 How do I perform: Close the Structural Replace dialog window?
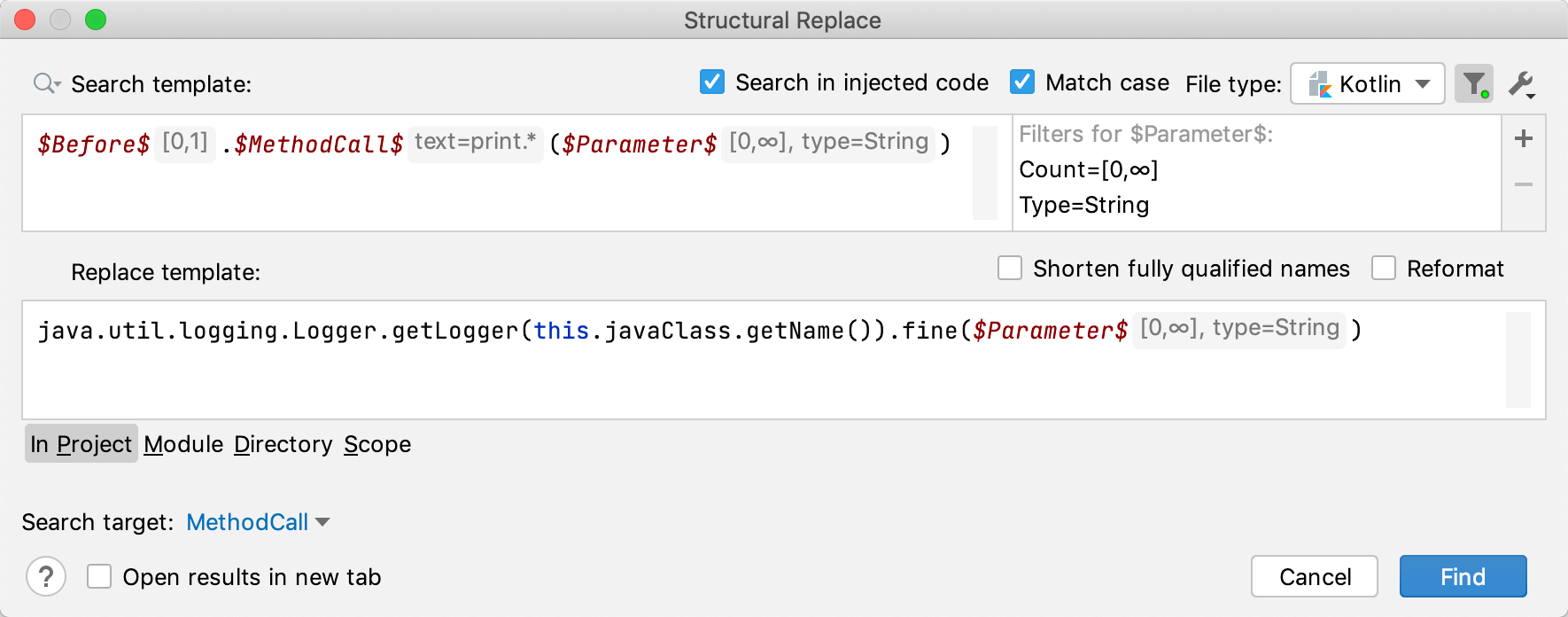pos(25,20)
